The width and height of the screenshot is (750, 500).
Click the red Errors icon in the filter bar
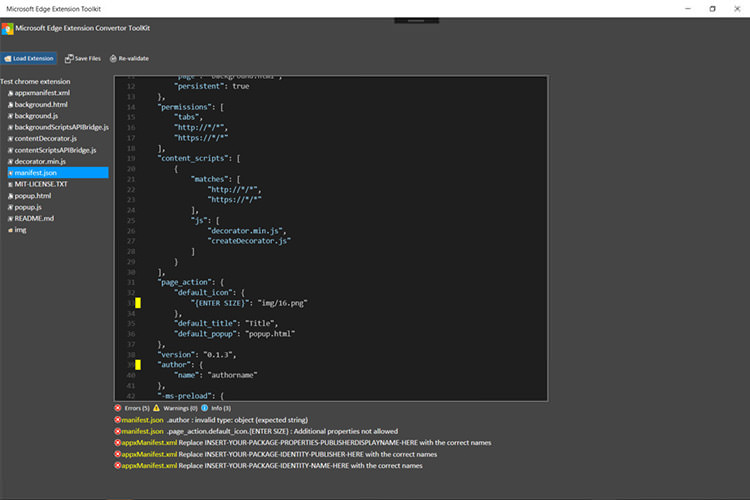pos(118,408)
